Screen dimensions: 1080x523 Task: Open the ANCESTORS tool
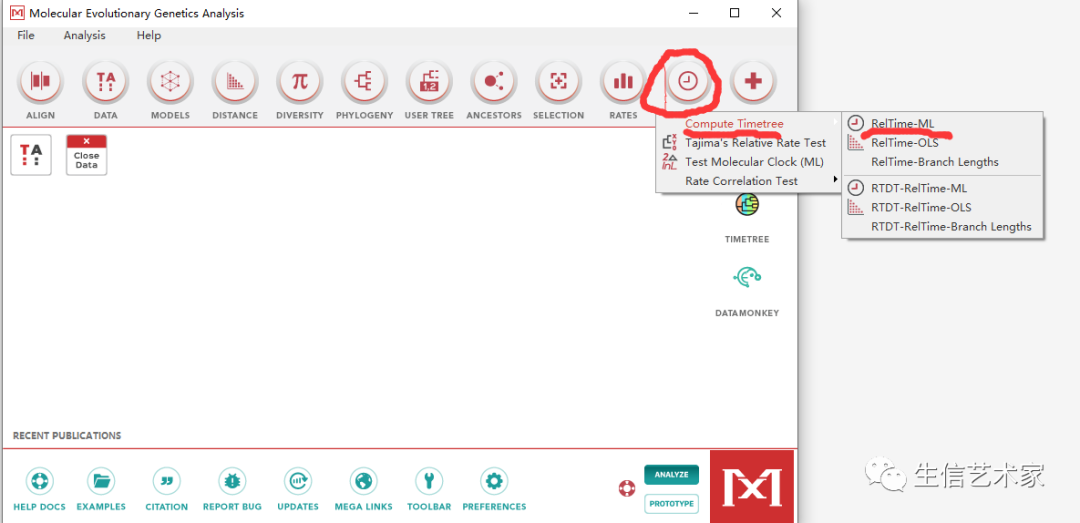(x=494, y=82)
